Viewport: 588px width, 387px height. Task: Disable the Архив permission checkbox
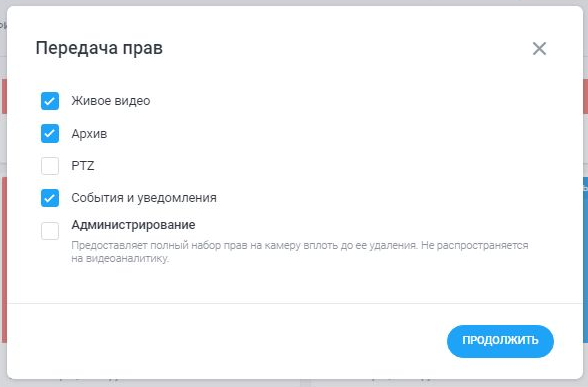pos(50,134)
